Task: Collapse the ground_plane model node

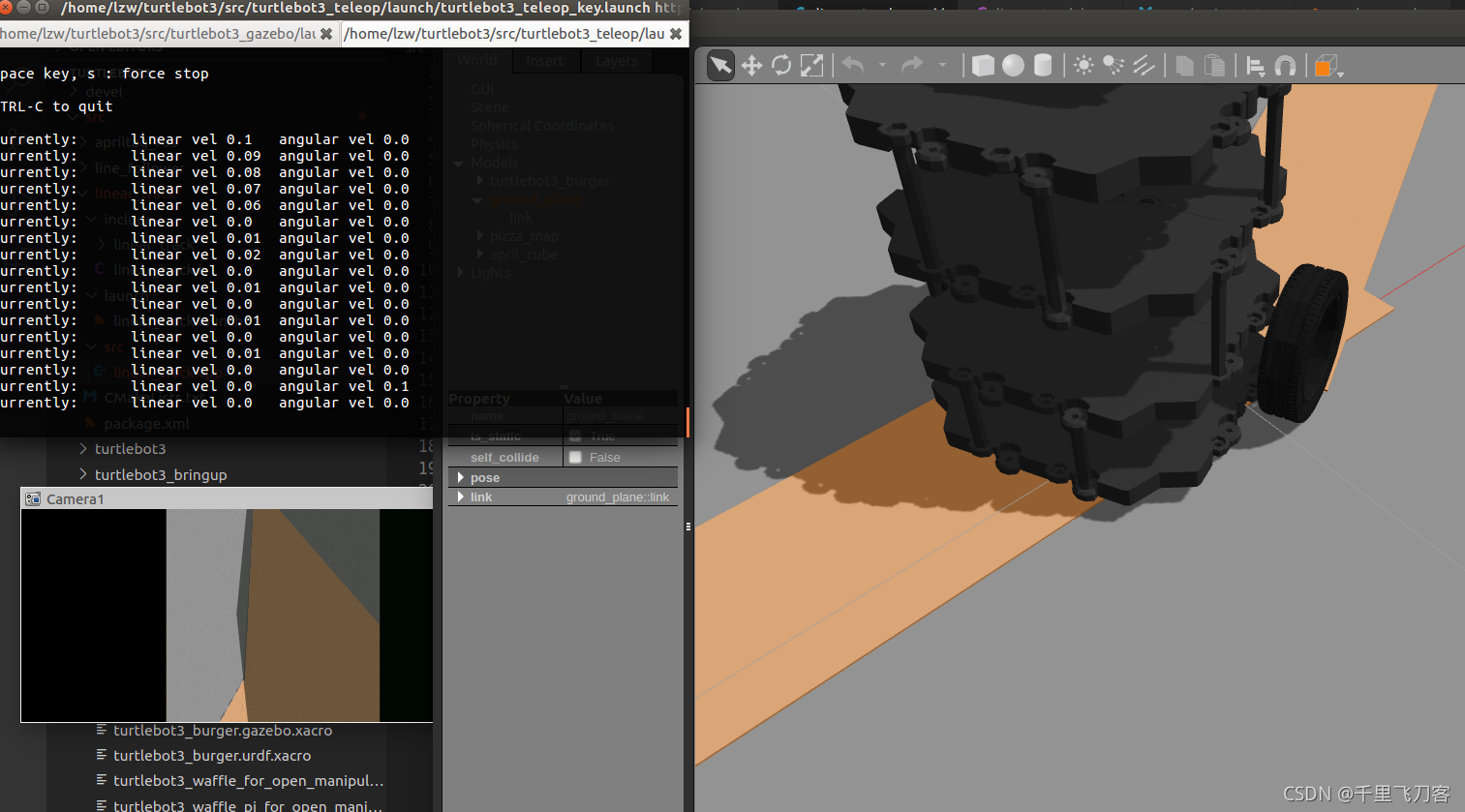Action: (477, 200)
